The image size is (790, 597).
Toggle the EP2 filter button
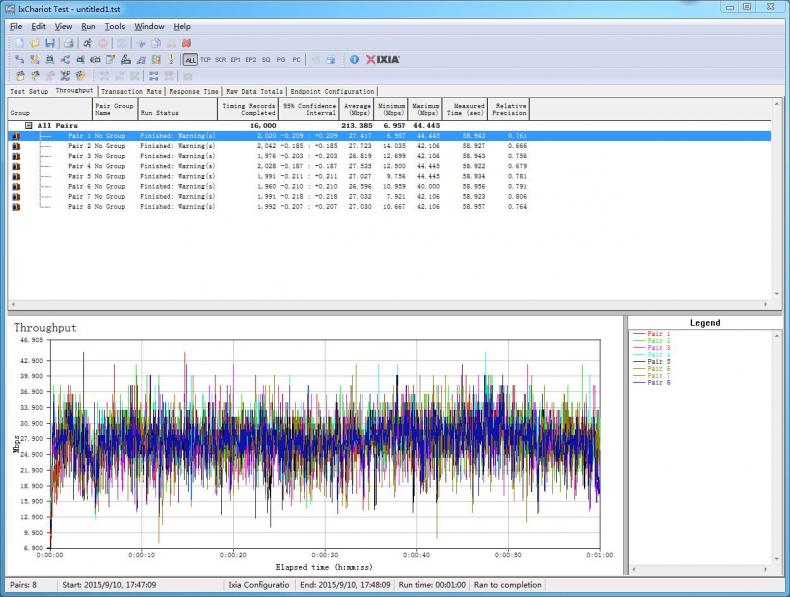pyautogui.click(x=251, y=59)
